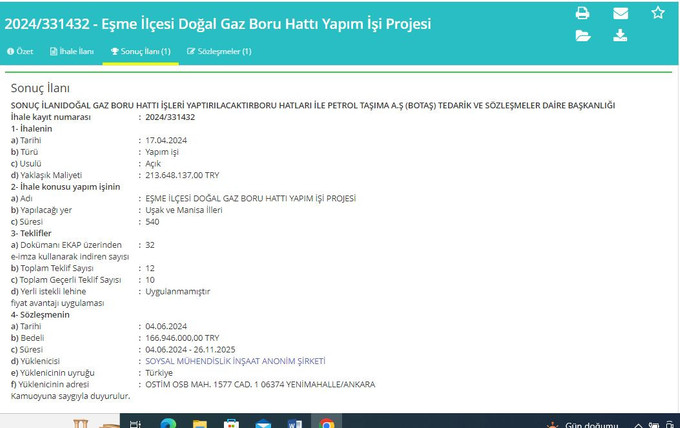Open File Explorer from the taskbar
This screenshot has height=428, width=680.
[199, 424]
